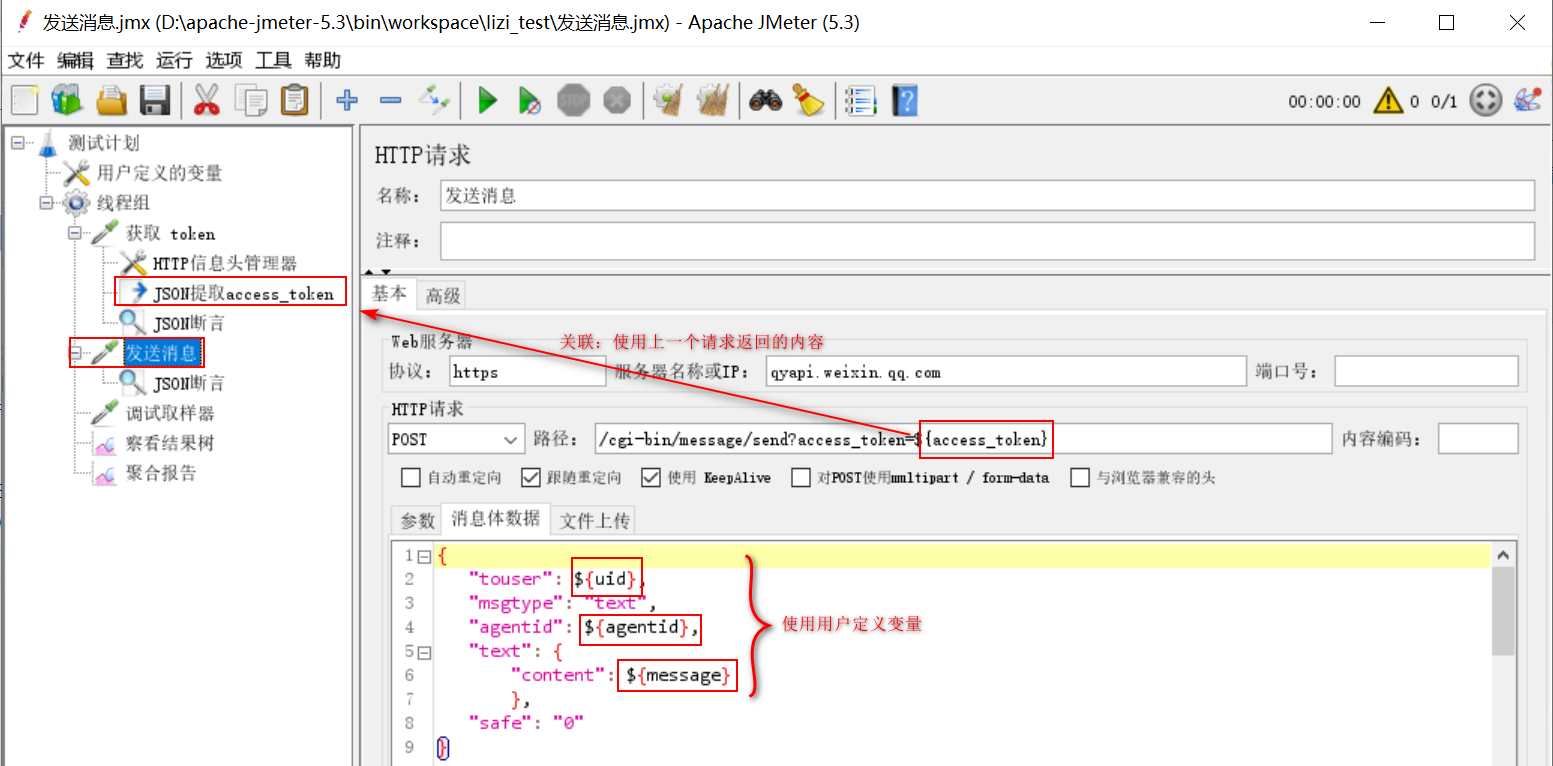Collapse the 线程组 tree node

tap(46, 203)
